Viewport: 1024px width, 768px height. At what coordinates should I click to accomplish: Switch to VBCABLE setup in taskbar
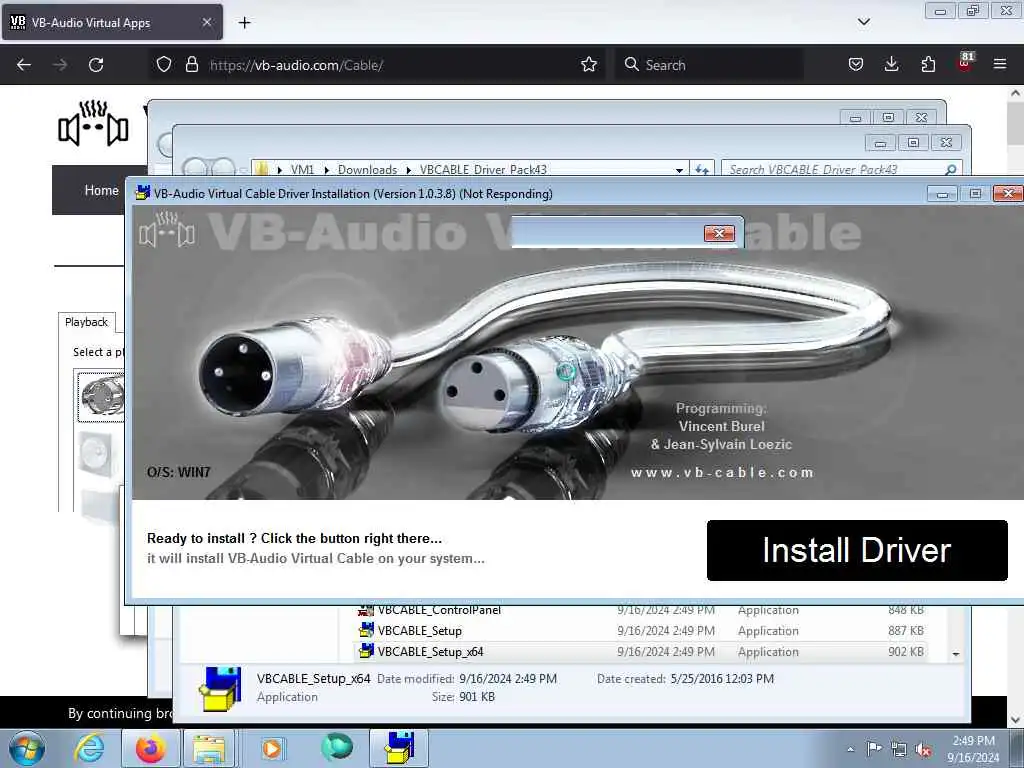tap(399, 748)
